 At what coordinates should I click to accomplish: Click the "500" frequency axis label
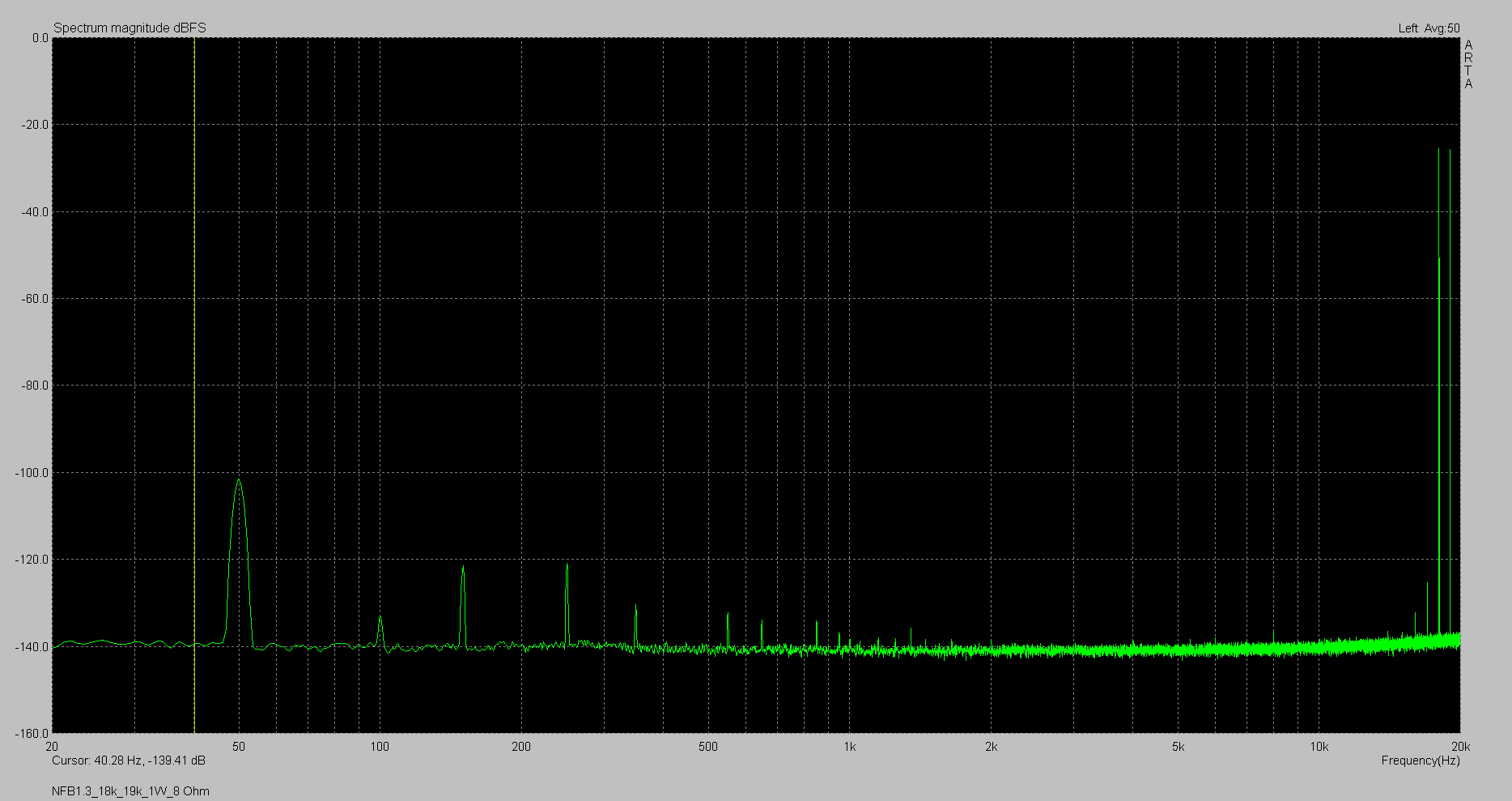pyautogui.click(x=708, y=747)
